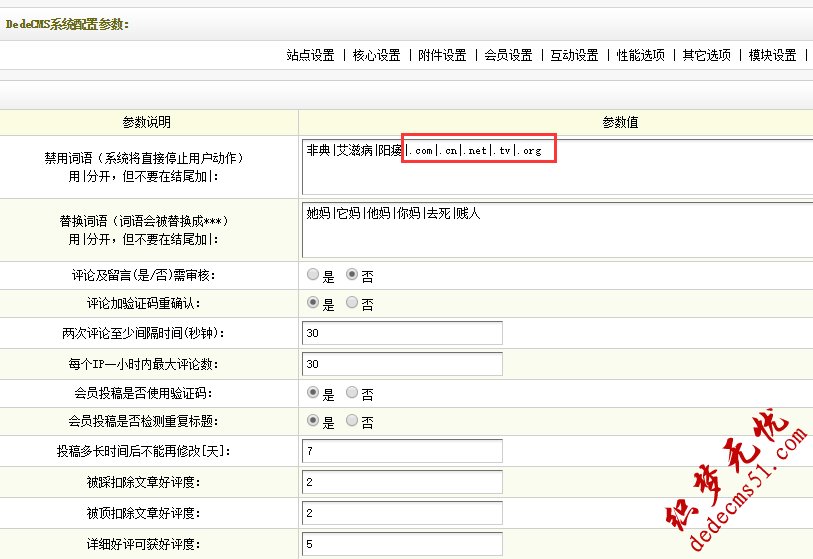Click the 投稿多长时间后不能再修改[天] label
Viewport: 813px width, 559px height.
point(144,451)
